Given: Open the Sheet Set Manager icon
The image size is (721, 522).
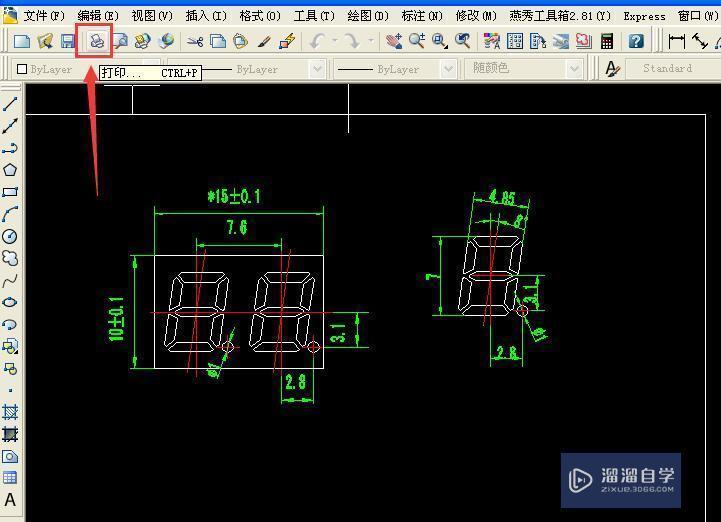Looking at the screenshot, I should tap(561, 41).
